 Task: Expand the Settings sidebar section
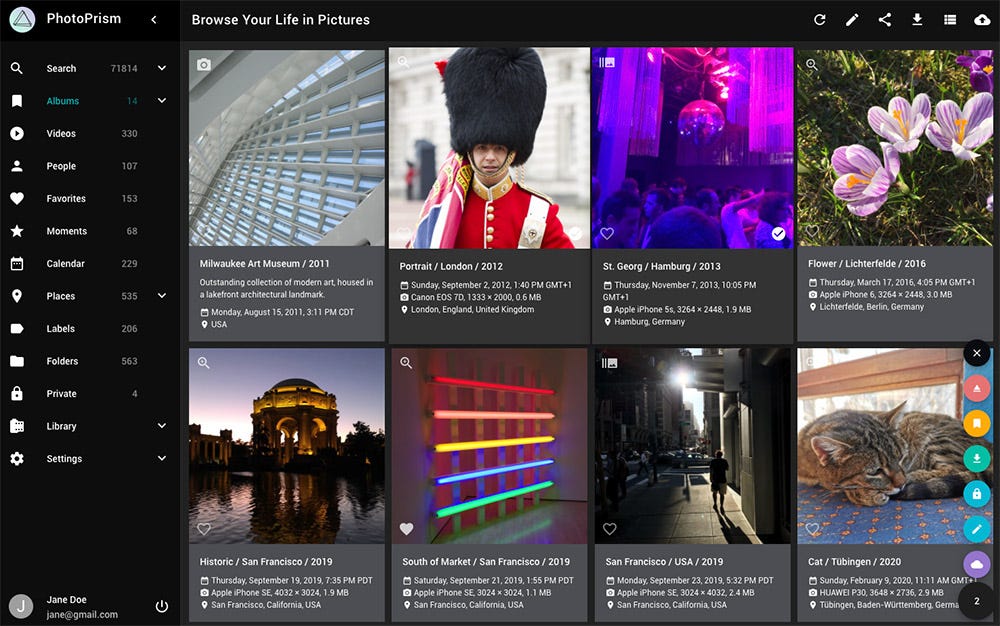click(163, 459)
